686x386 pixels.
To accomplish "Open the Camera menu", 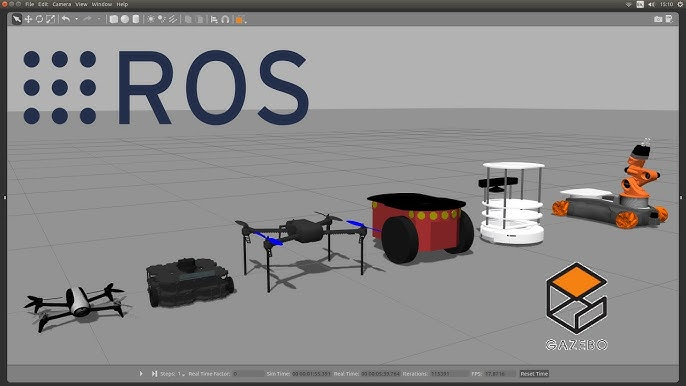I will (62, 4).
